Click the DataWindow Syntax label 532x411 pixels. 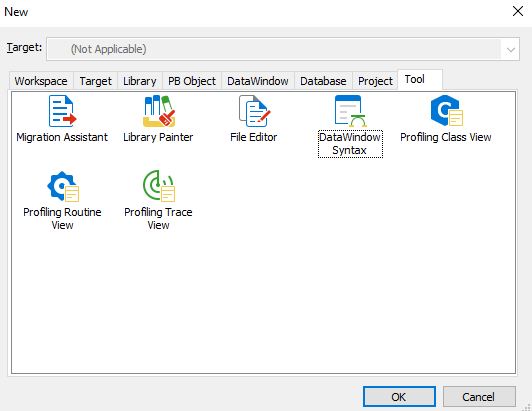coord(350,144)
